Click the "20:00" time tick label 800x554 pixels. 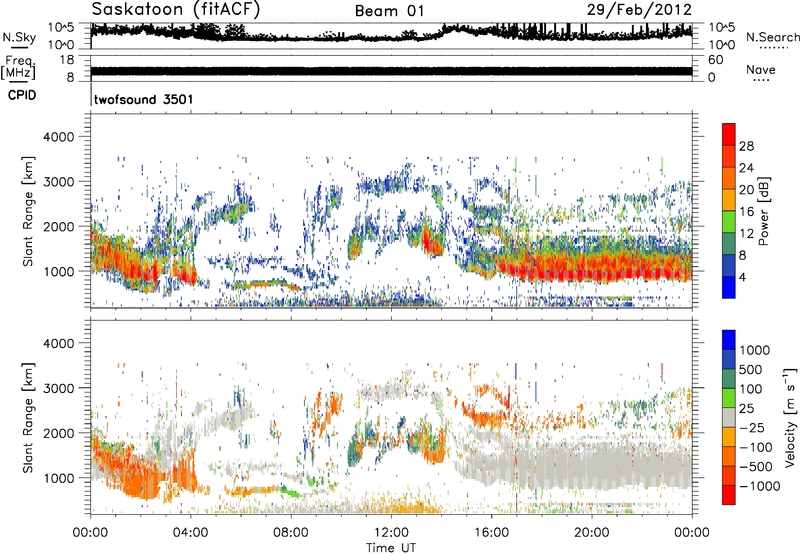(x=591, y=533)
